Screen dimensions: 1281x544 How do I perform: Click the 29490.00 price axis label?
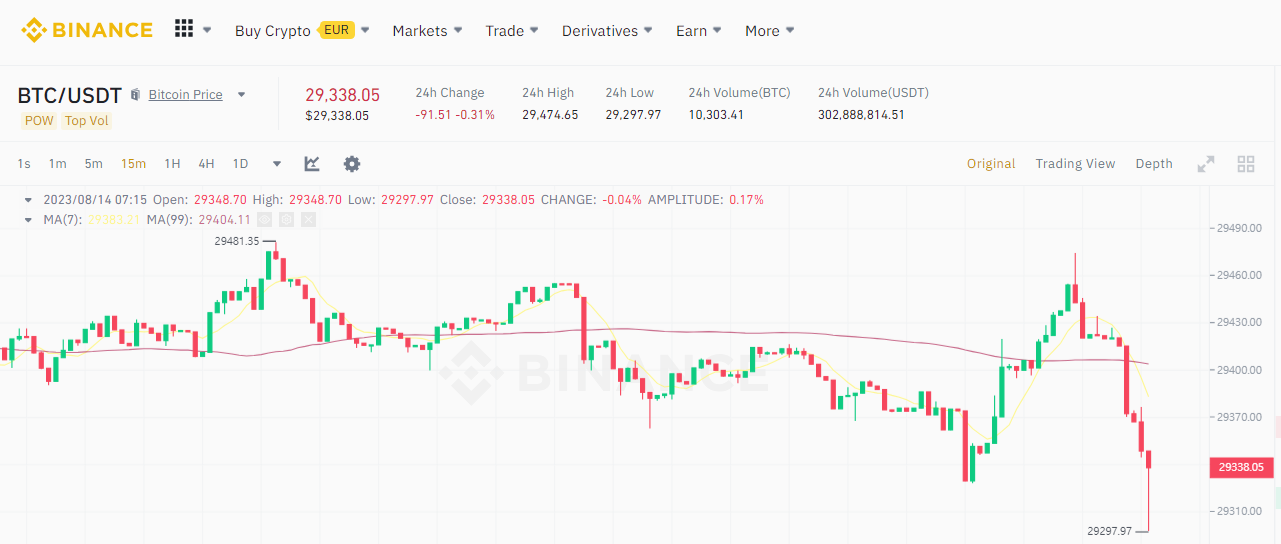coord(1239,228)
